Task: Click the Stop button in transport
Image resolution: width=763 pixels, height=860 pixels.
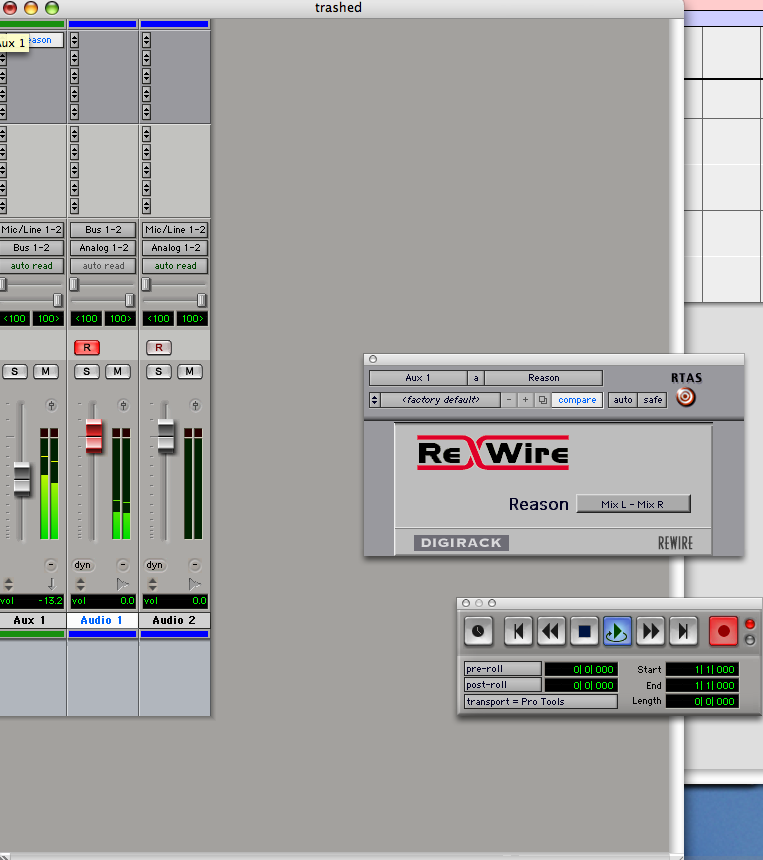Action: pyautogui.click(x=585, y=631)
